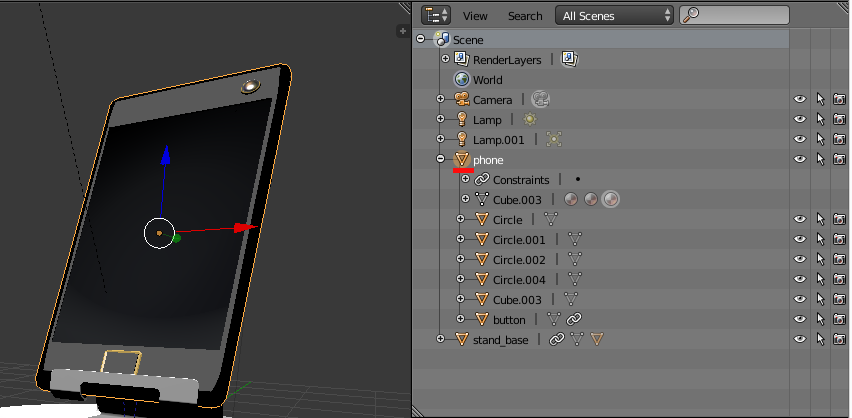
Task: Expand the Circle.001 child node
Action: [460, 239]
